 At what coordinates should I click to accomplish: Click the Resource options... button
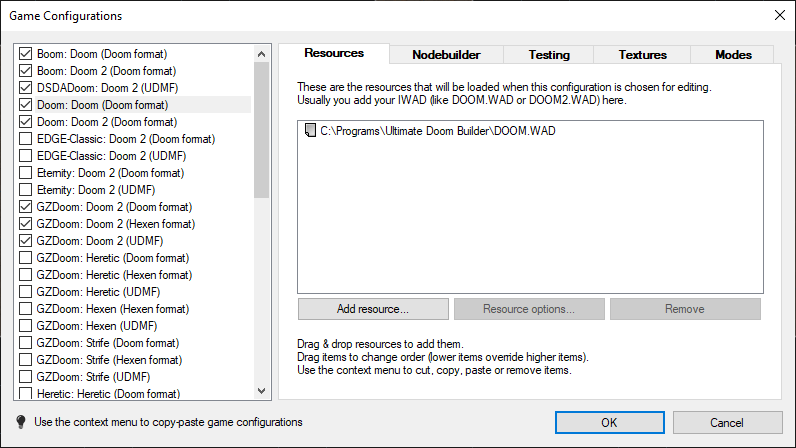529,309
